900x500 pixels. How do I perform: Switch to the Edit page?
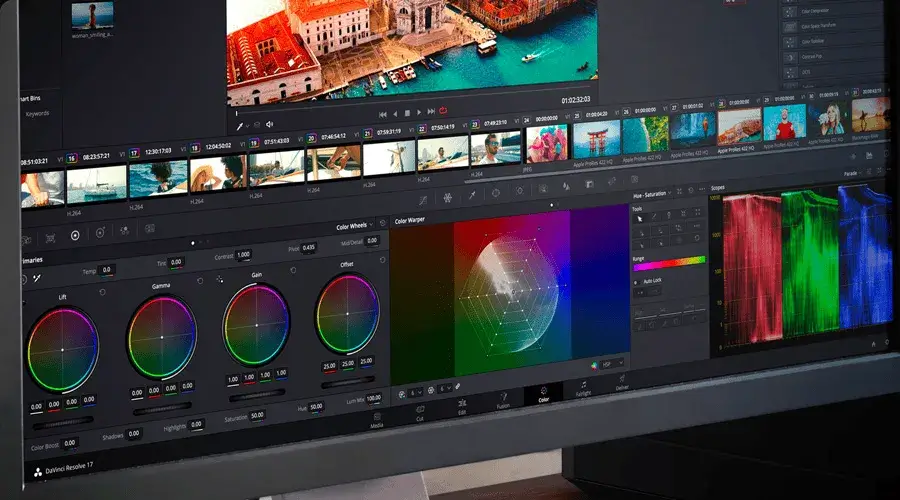click(461, 407)
